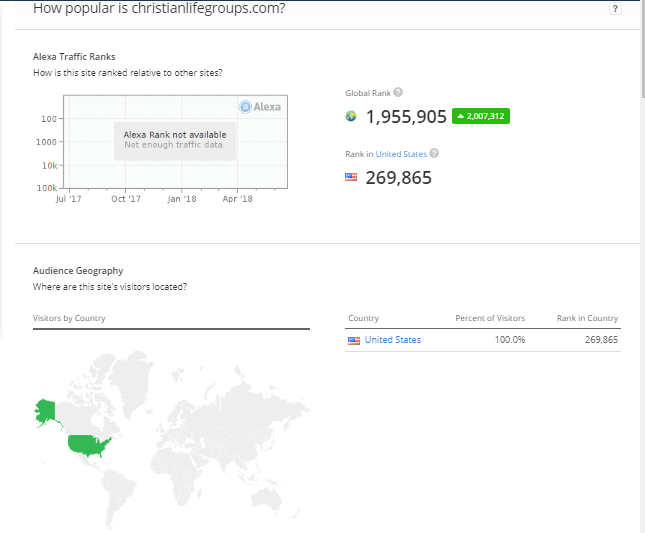
Task: Click the Audience Geography heading
Action: point(78,271)
